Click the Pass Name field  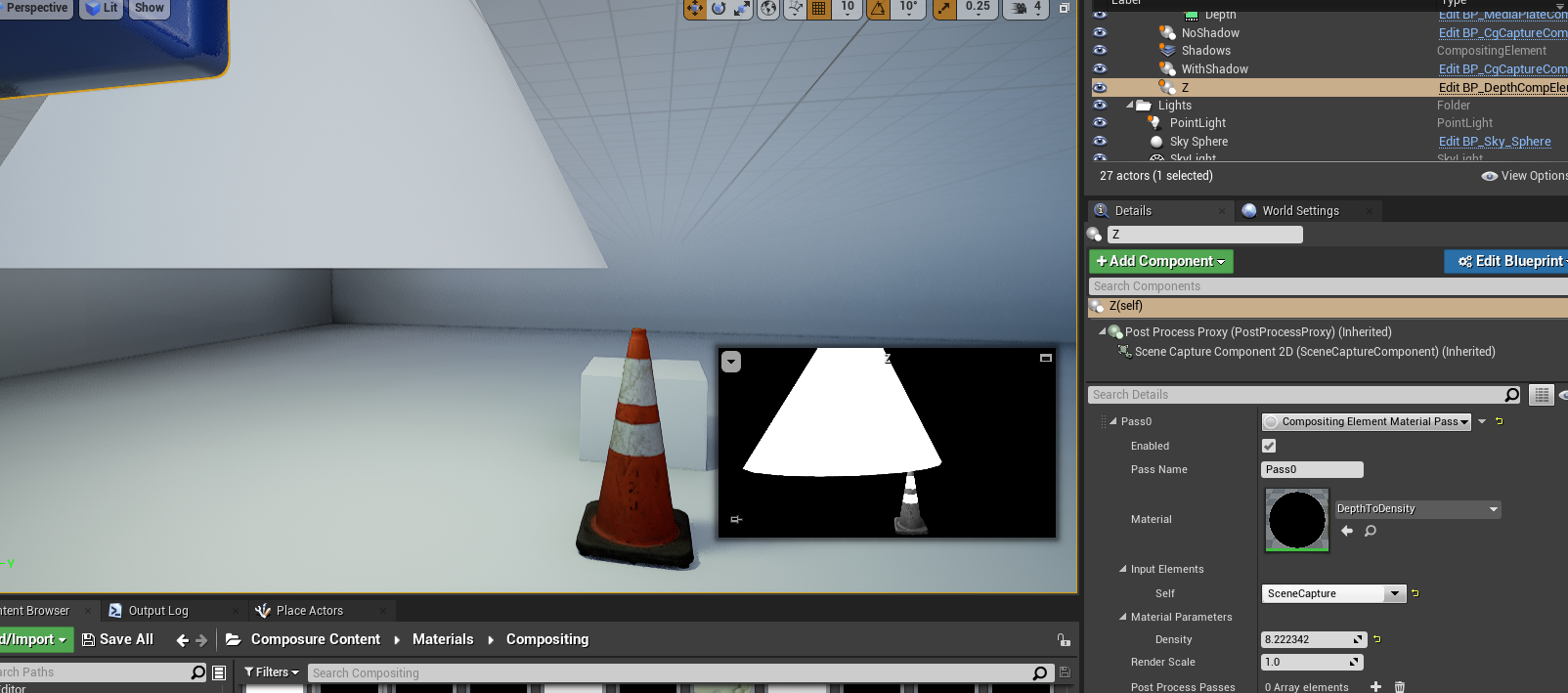point(1312,470)
